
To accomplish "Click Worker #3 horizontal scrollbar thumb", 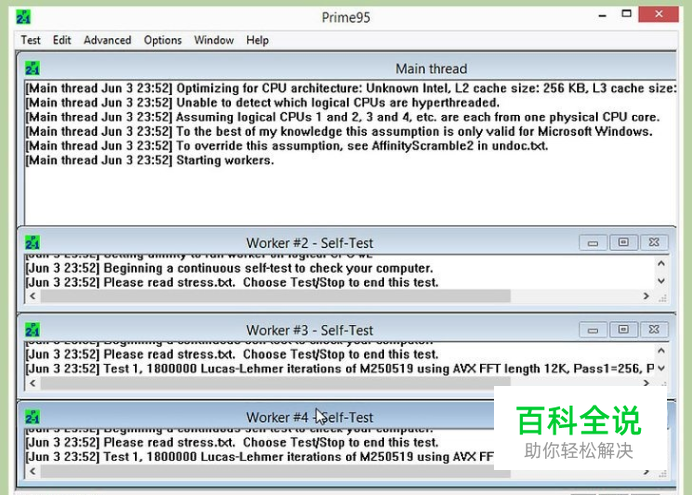I will click(x=275, y=383).
